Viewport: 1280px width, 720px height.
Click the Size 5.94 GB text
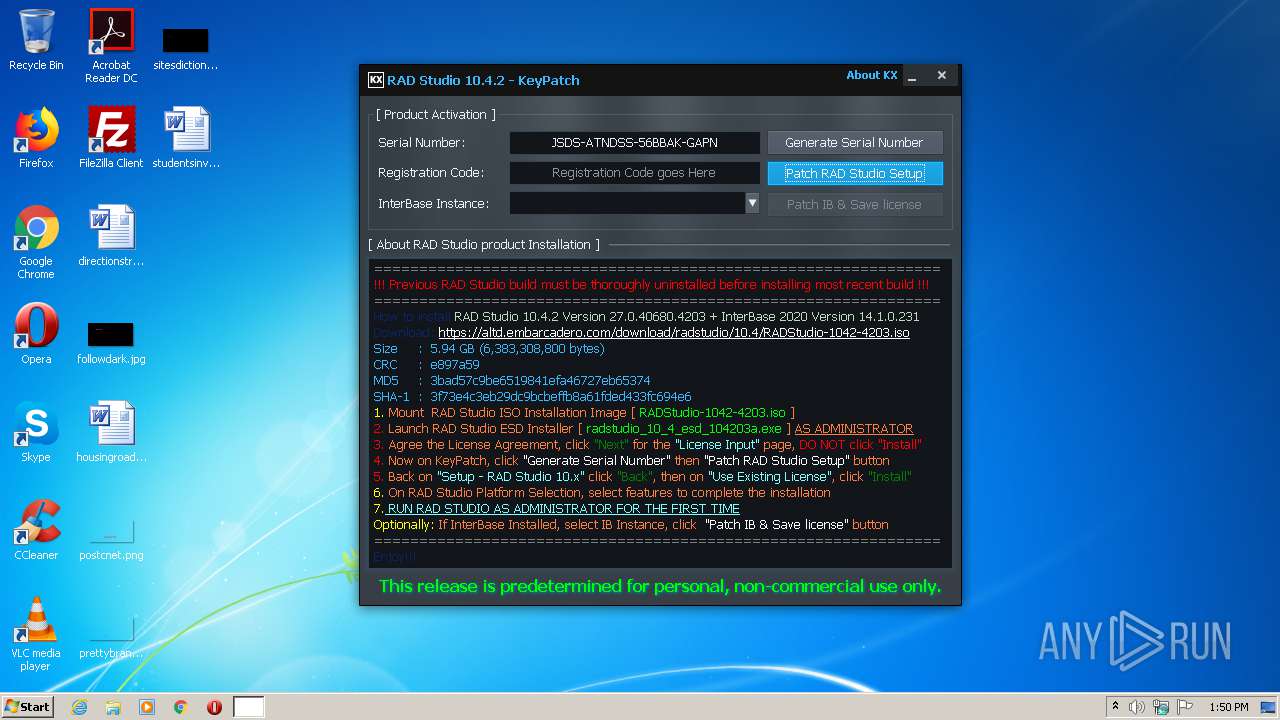coord(517,349)
